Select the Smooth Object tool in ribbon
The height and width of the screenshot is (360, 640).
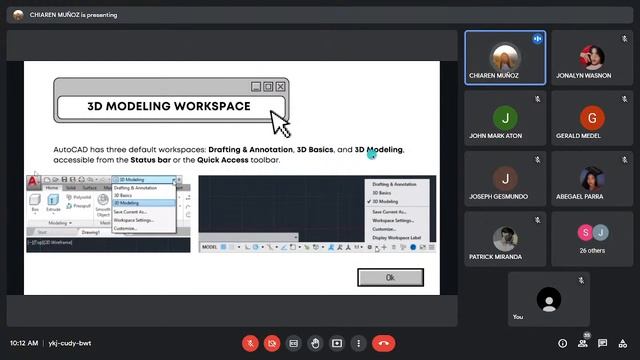coord(103,205)
